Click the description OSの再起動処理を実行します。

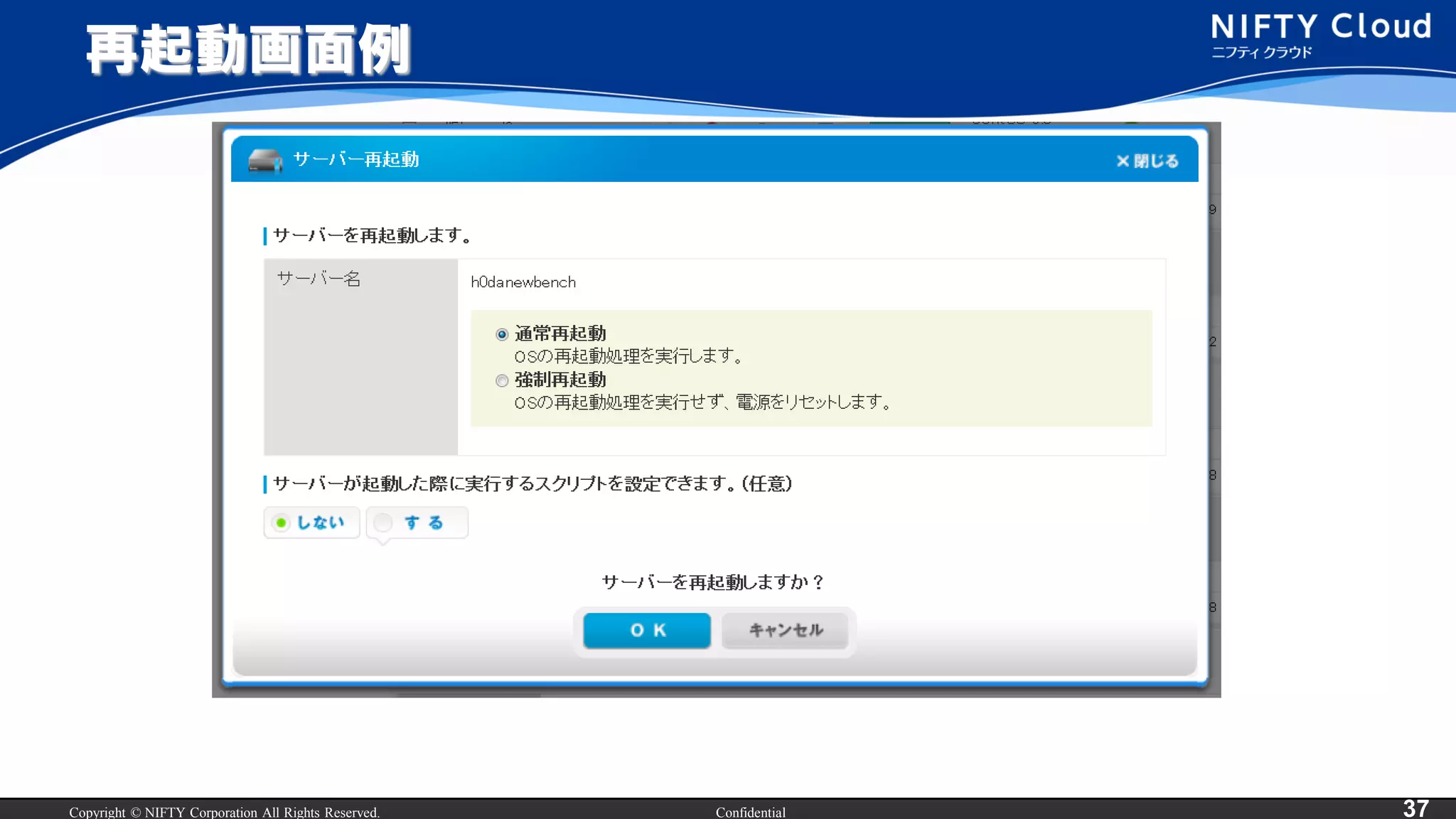click(628, 356)
